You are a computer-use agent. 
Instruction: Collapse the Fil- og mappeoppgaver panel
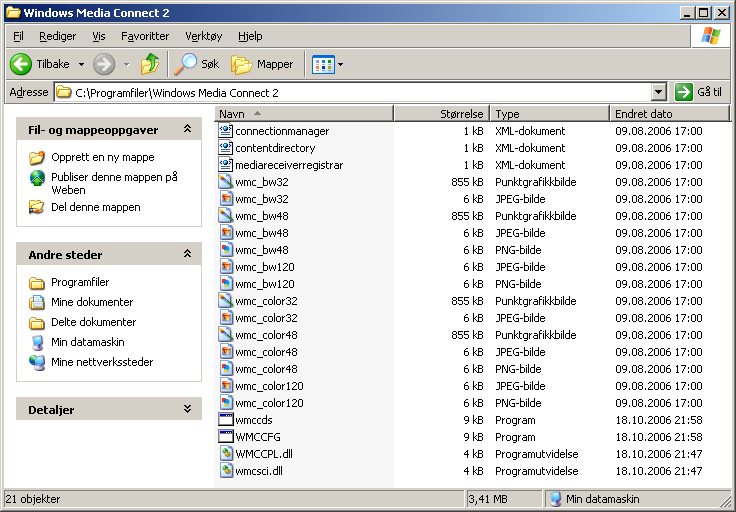click(187, 129)
